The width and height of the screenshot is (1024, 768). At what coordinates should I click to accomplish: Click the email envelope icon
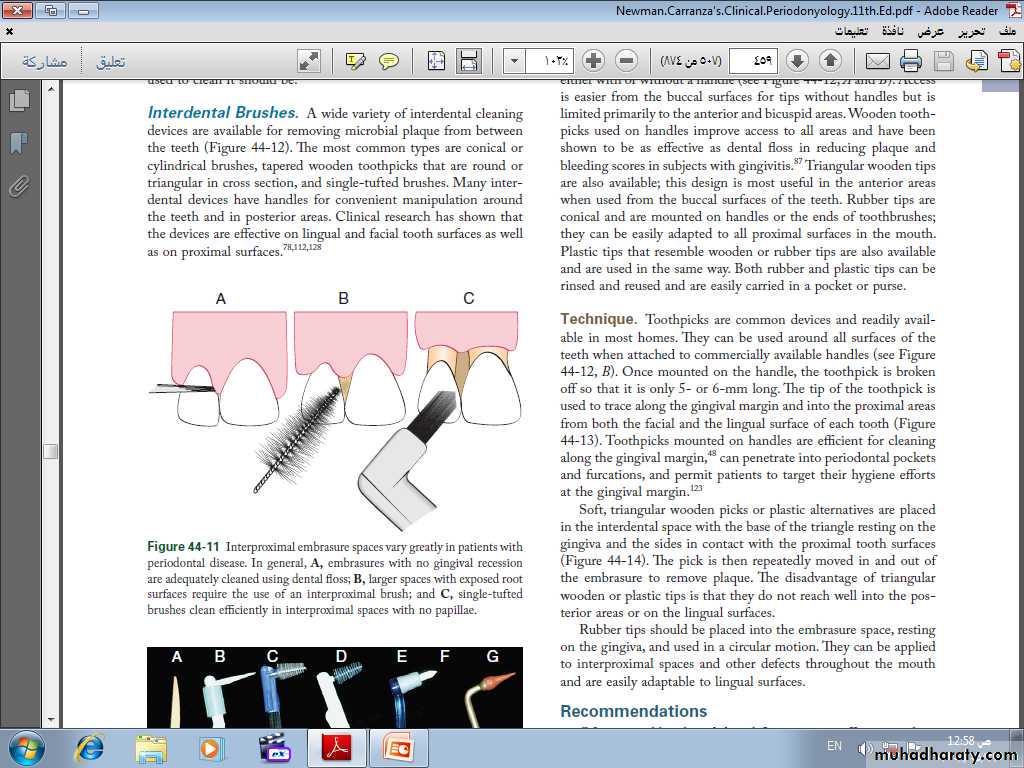click(877, 61)
